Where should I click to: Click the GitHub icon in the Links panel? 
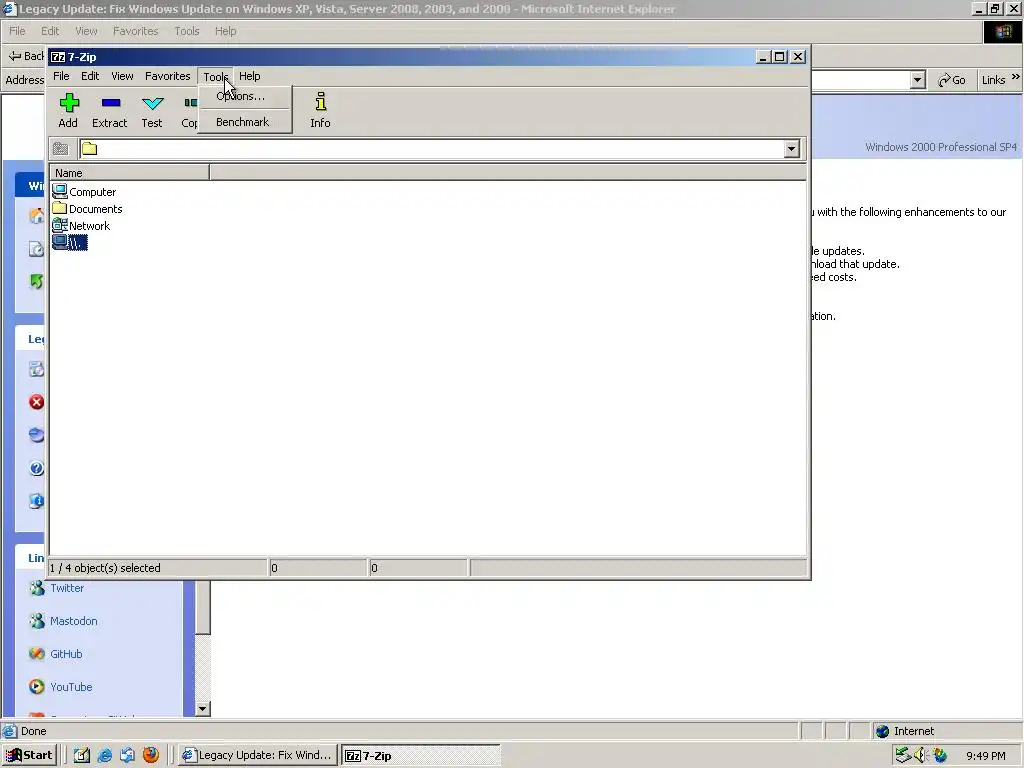(37, 654)
